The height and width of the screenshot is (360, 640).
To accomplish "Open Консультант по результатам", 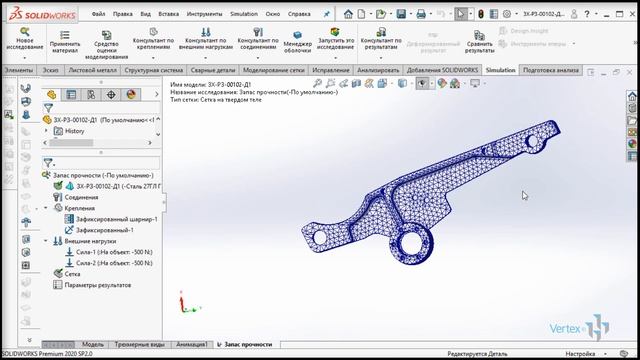I will pos(381,39).
